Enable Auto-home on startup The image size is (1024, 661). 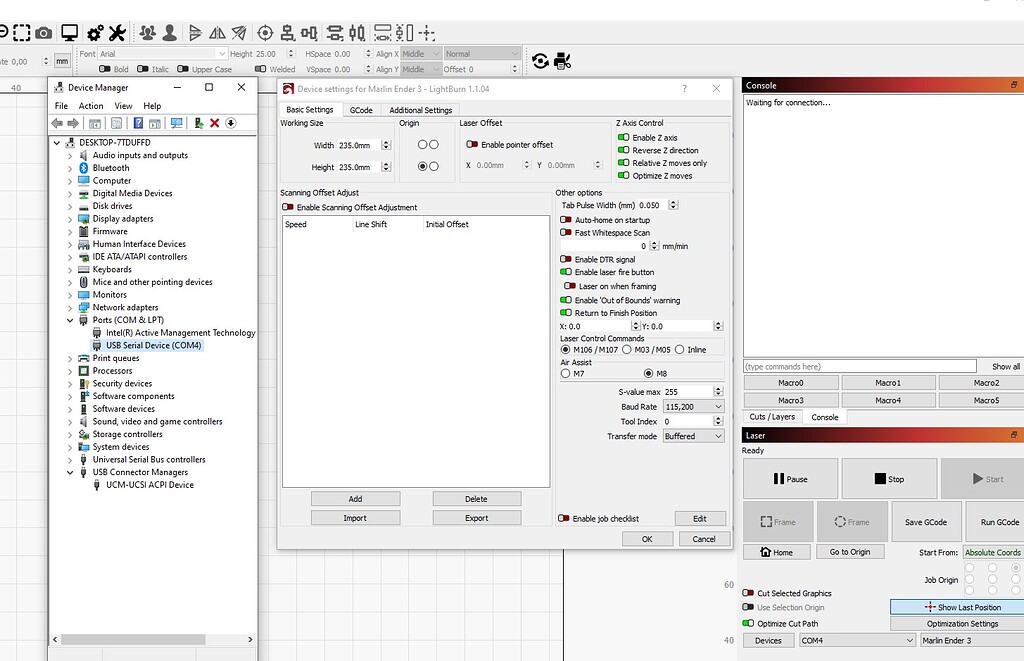pos(566,220)
